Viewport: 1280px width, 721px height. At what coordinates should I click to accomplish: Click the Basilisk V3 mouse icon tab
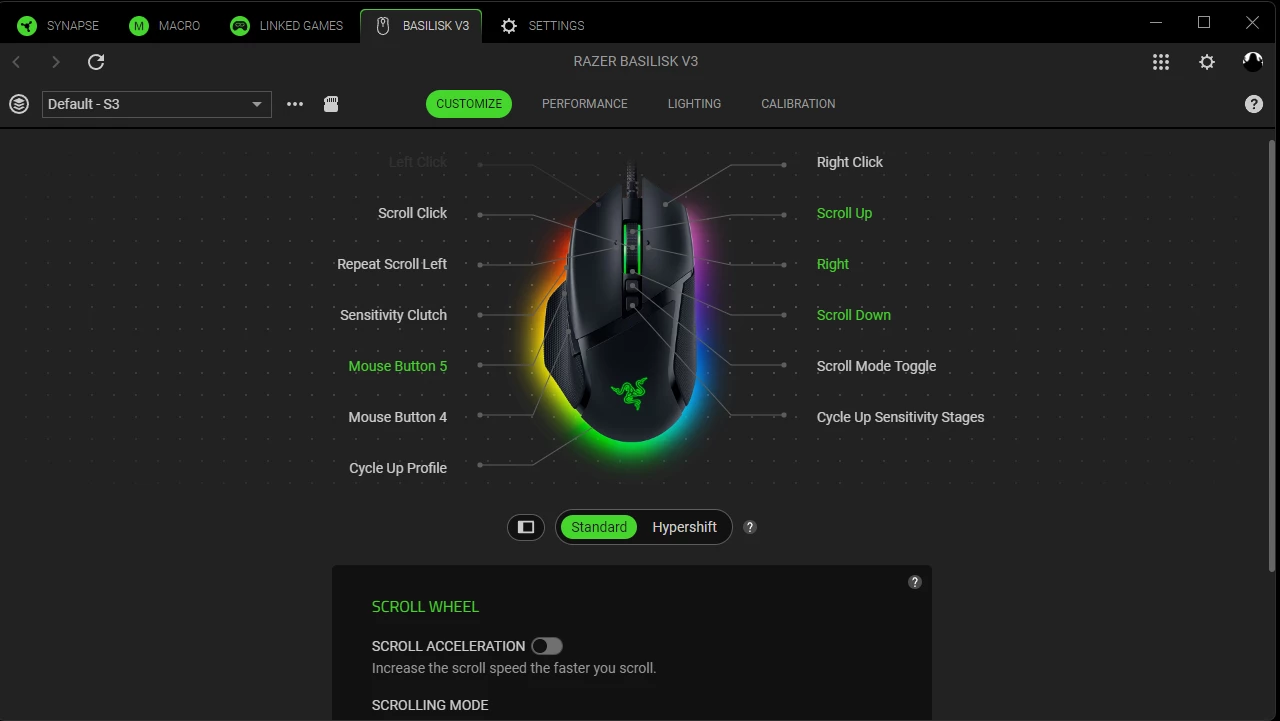coord(382,26)
